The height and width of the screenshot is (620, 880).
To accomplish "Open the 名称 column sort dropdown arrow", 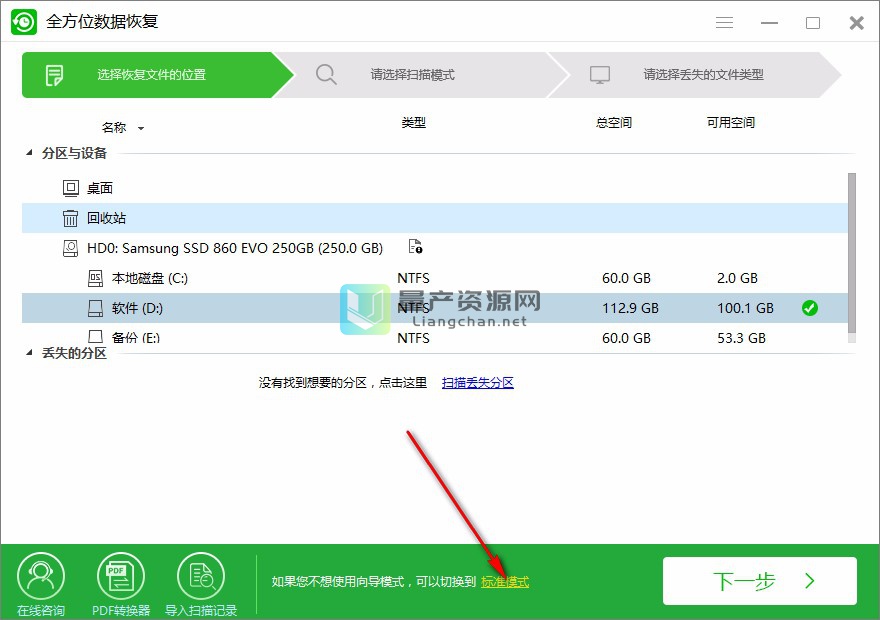I will click(141, 128).
